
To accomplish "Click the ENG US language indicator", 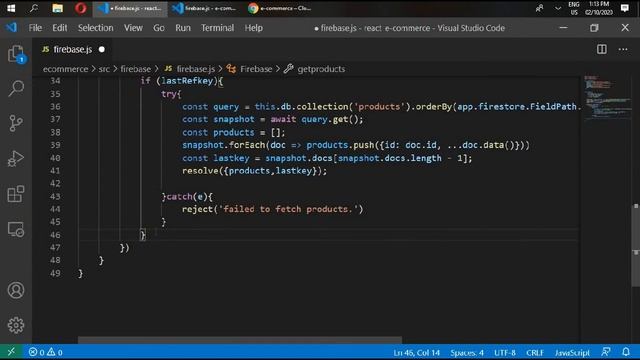I will tap(574, 8).
